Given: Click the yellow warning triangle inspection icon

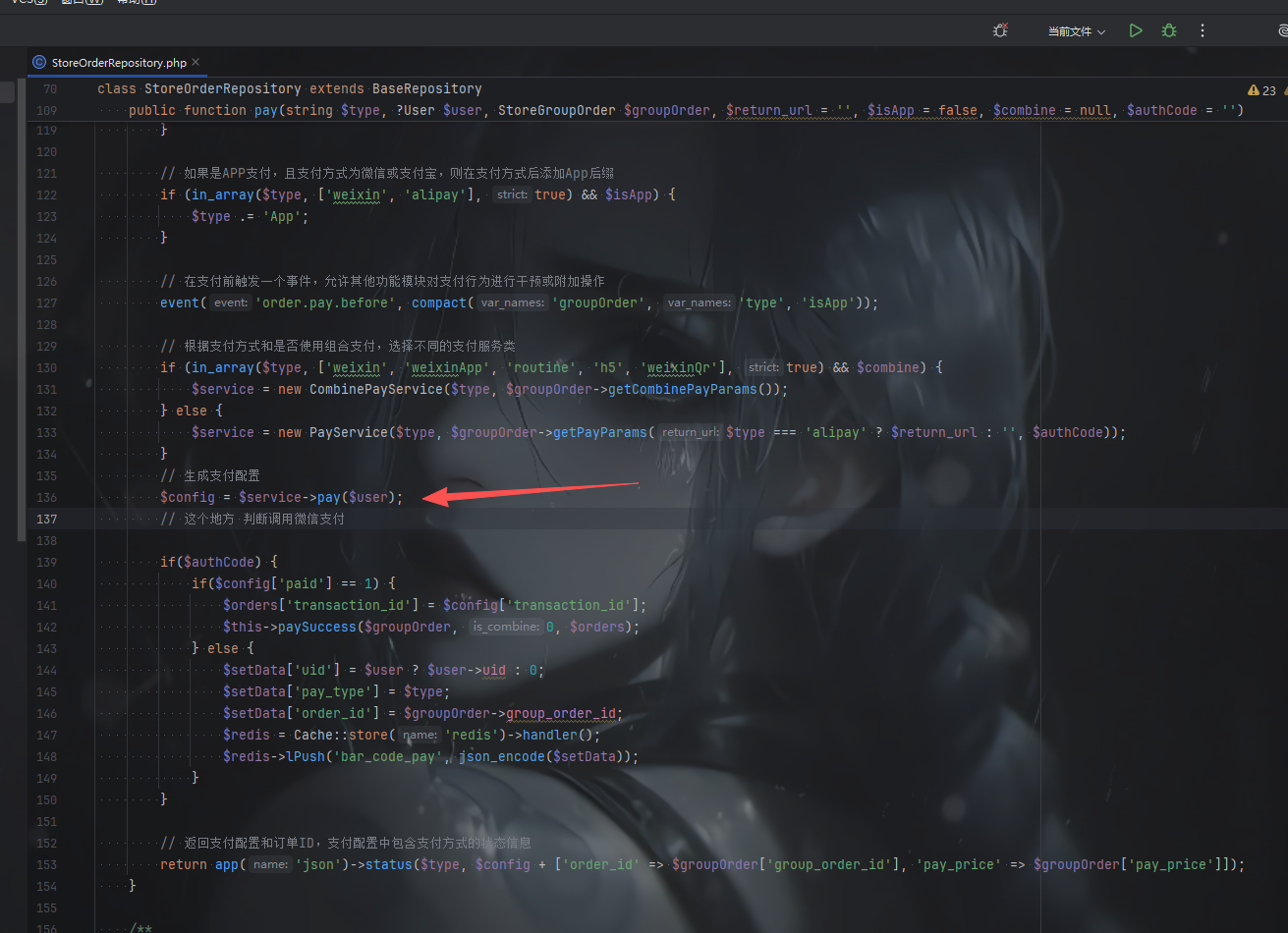Looking at the screenshot, I should (1253, 90).
